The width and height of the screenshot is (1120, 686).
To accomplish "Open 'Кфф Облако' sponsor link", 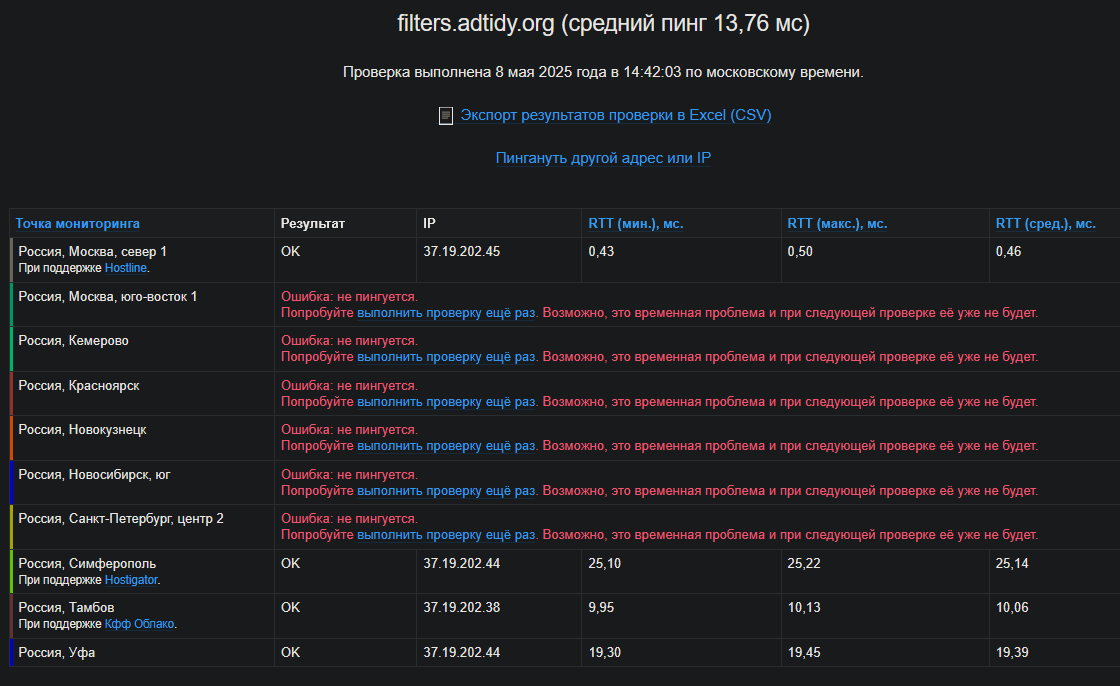I will 139,624.
